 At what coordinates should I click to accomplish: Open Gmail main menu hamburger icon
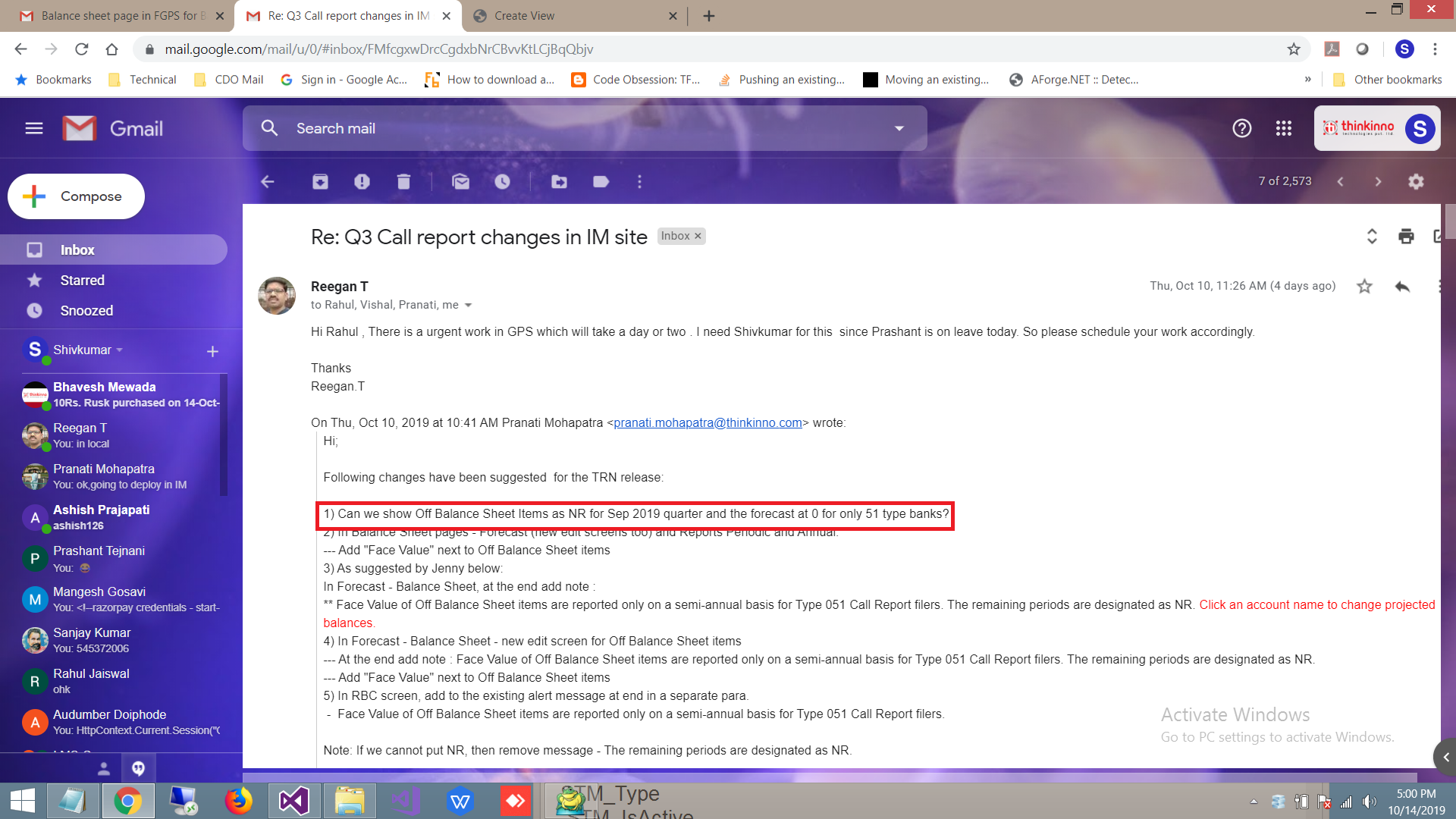click(x=34, y=128)
